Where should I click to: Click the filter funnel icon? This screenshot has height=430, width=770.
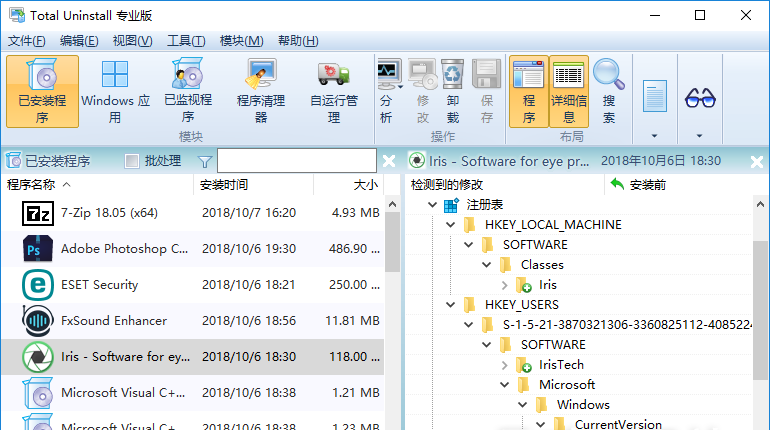(x=205, y=161)
